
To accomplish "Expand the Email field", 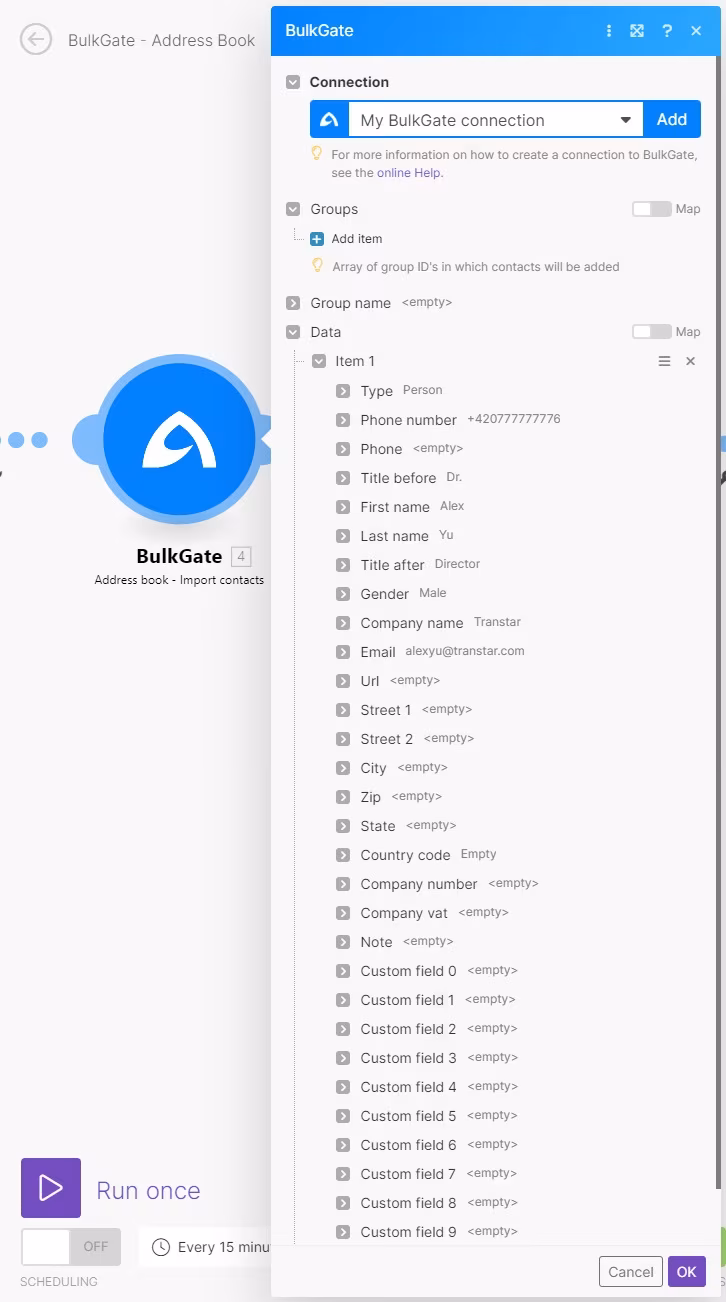I will point(343,652).
